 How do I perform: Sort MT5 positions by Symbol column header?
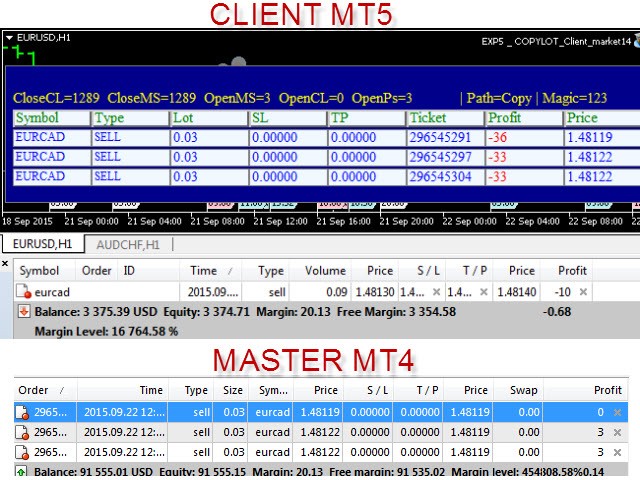tap(39, 271)
